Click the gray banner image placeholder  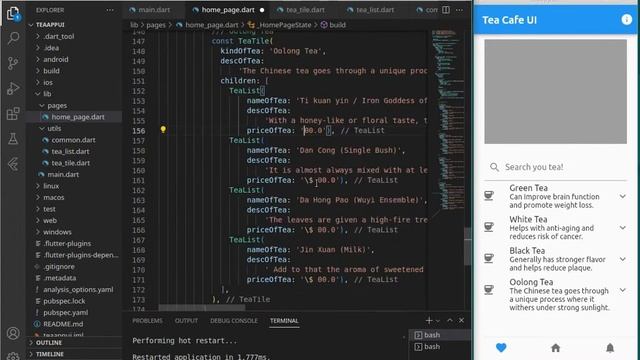click(555, 91)
